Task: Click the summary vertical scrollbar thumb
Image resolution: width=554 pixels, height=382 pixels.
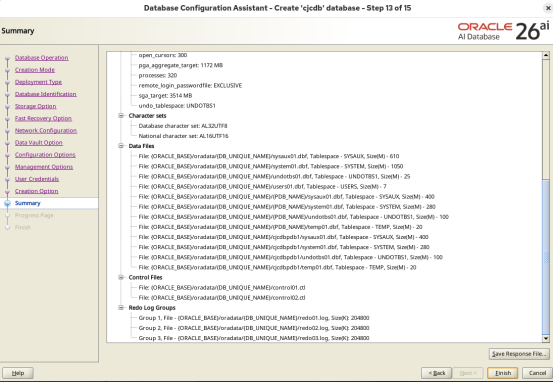Action: click(x=546, y=257)
